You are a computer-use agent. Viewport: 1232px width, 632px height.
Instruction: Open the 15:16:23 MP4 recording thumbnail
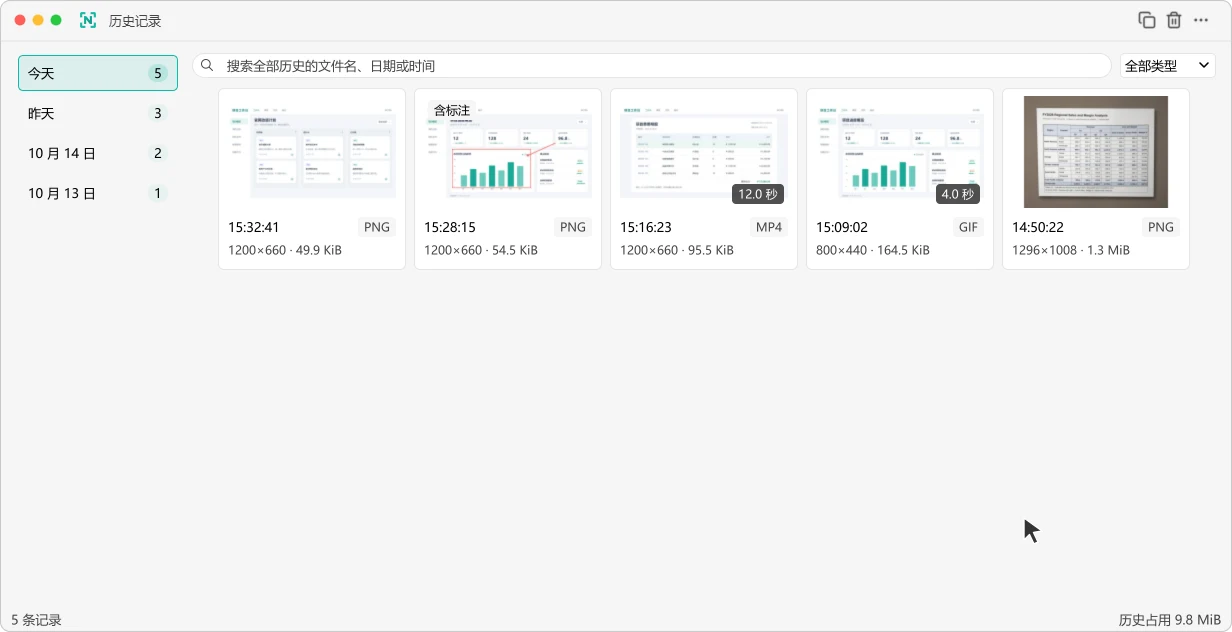(x=704, y=152)
